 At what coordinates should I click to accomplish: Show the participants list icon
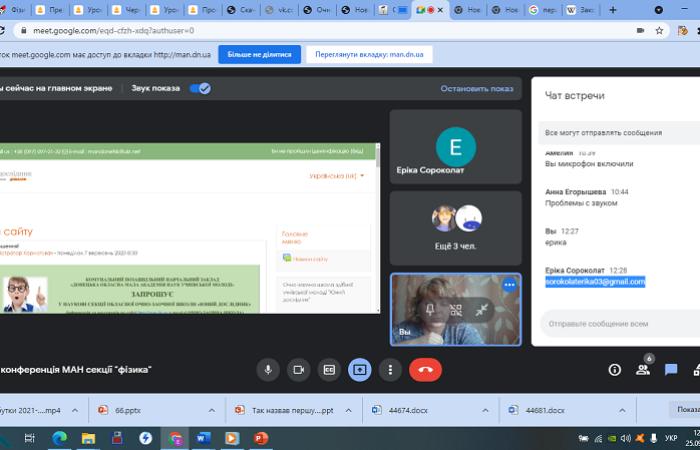643,369
